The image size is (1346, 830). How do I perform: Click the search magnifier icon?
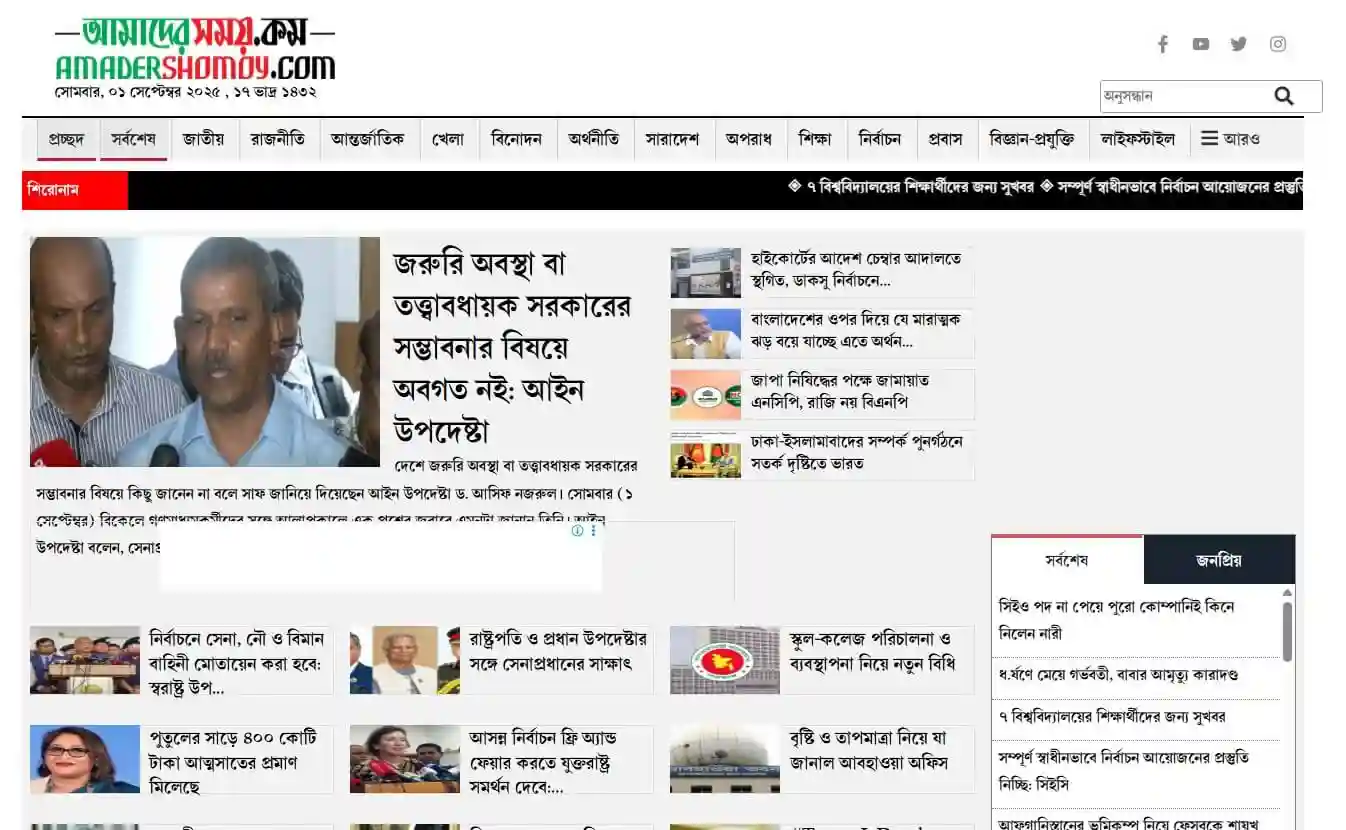click(x=1285, y=96)
